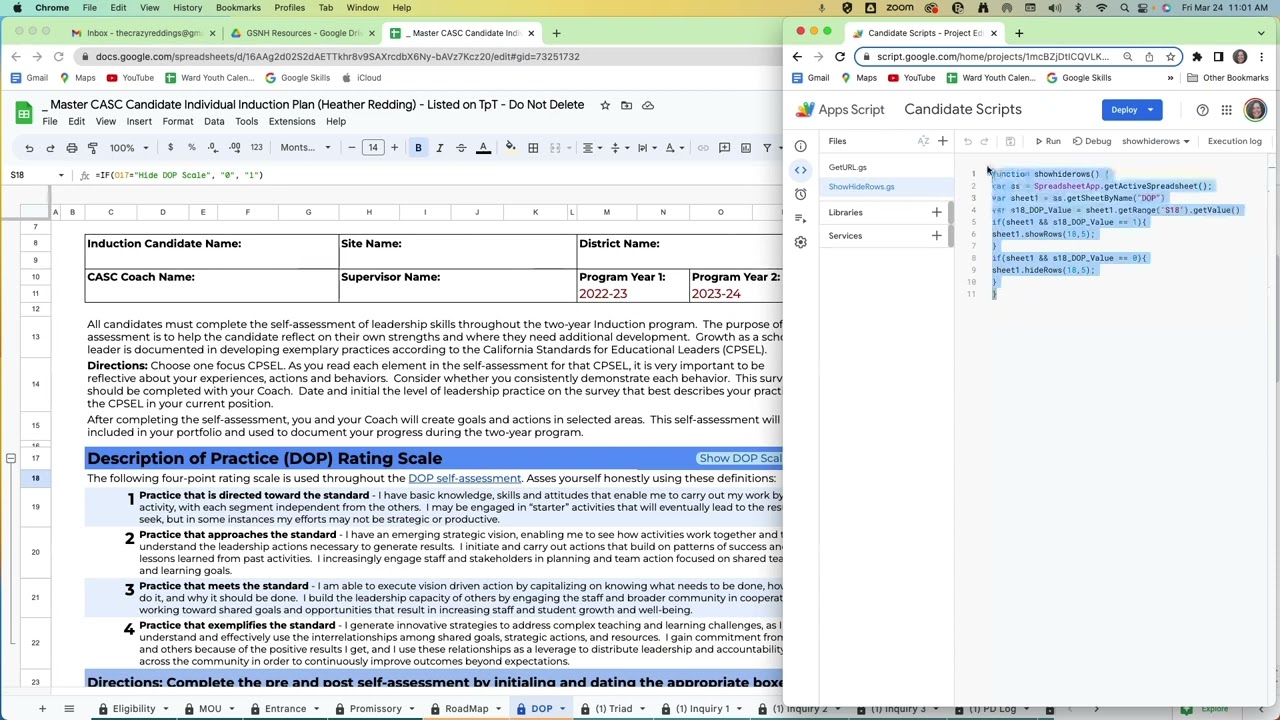Open the Sheets Data menu
This screenshot has height=720, width=1280.
pos(214,121)
